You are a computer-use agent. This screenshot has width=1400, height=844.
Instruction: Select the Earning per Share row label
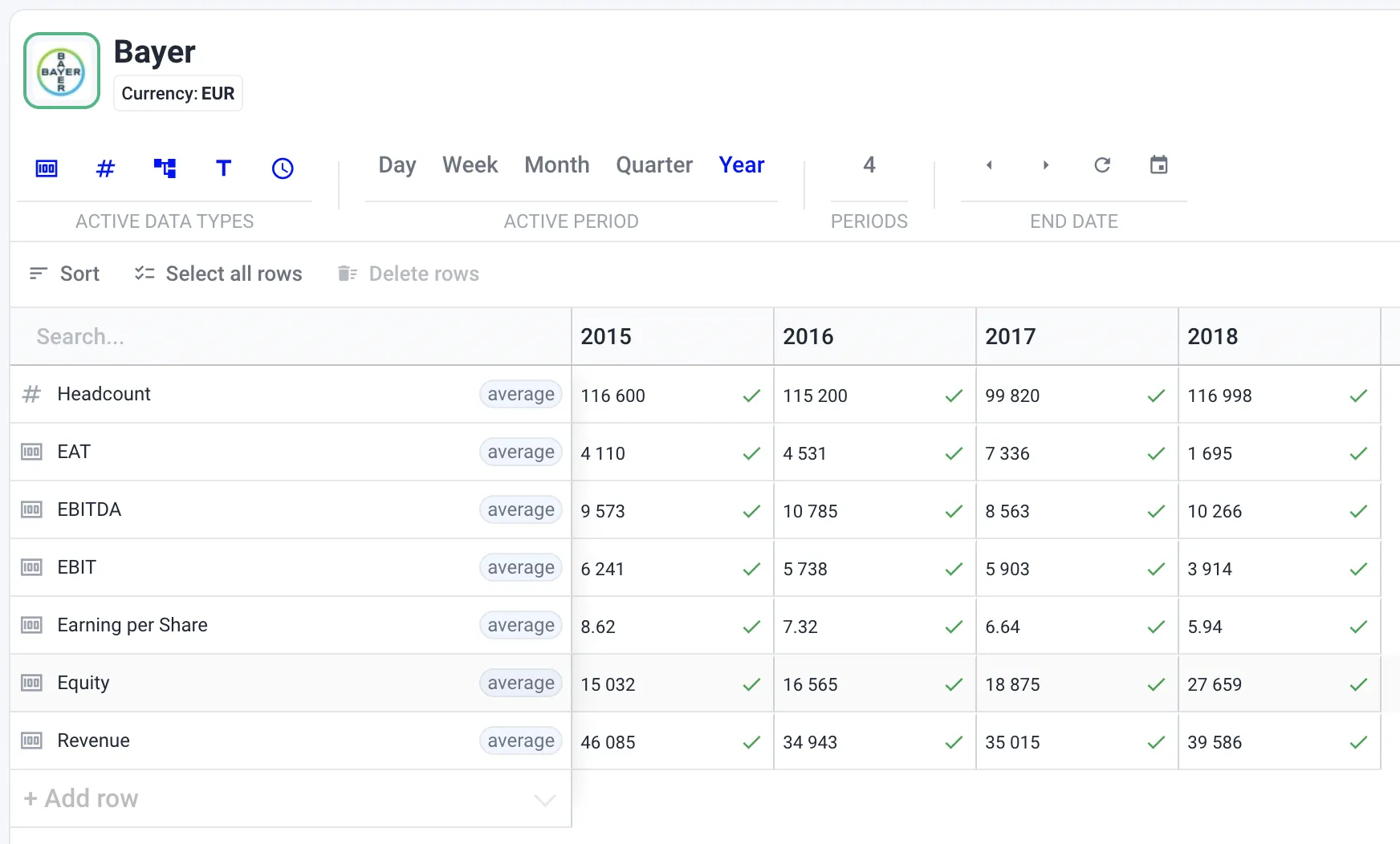[x=132, y=625]
